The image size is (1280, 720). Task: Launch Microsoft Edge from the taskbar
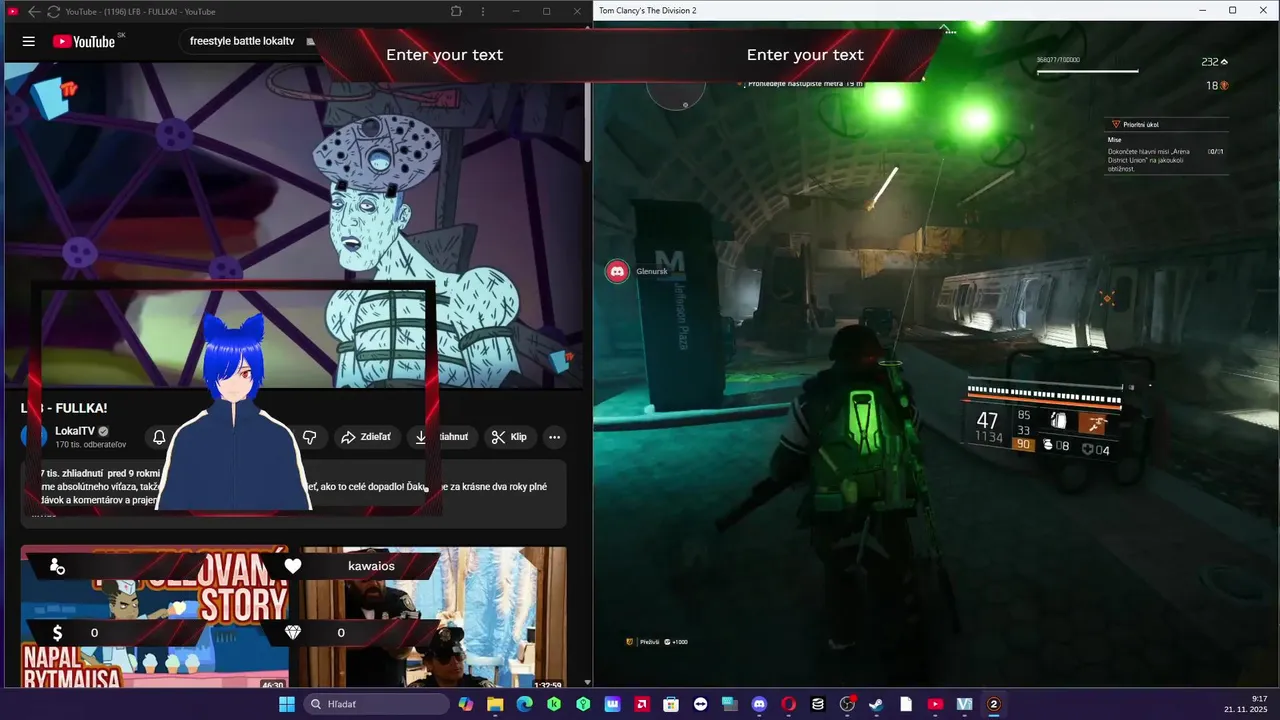[x=524, y=704]
